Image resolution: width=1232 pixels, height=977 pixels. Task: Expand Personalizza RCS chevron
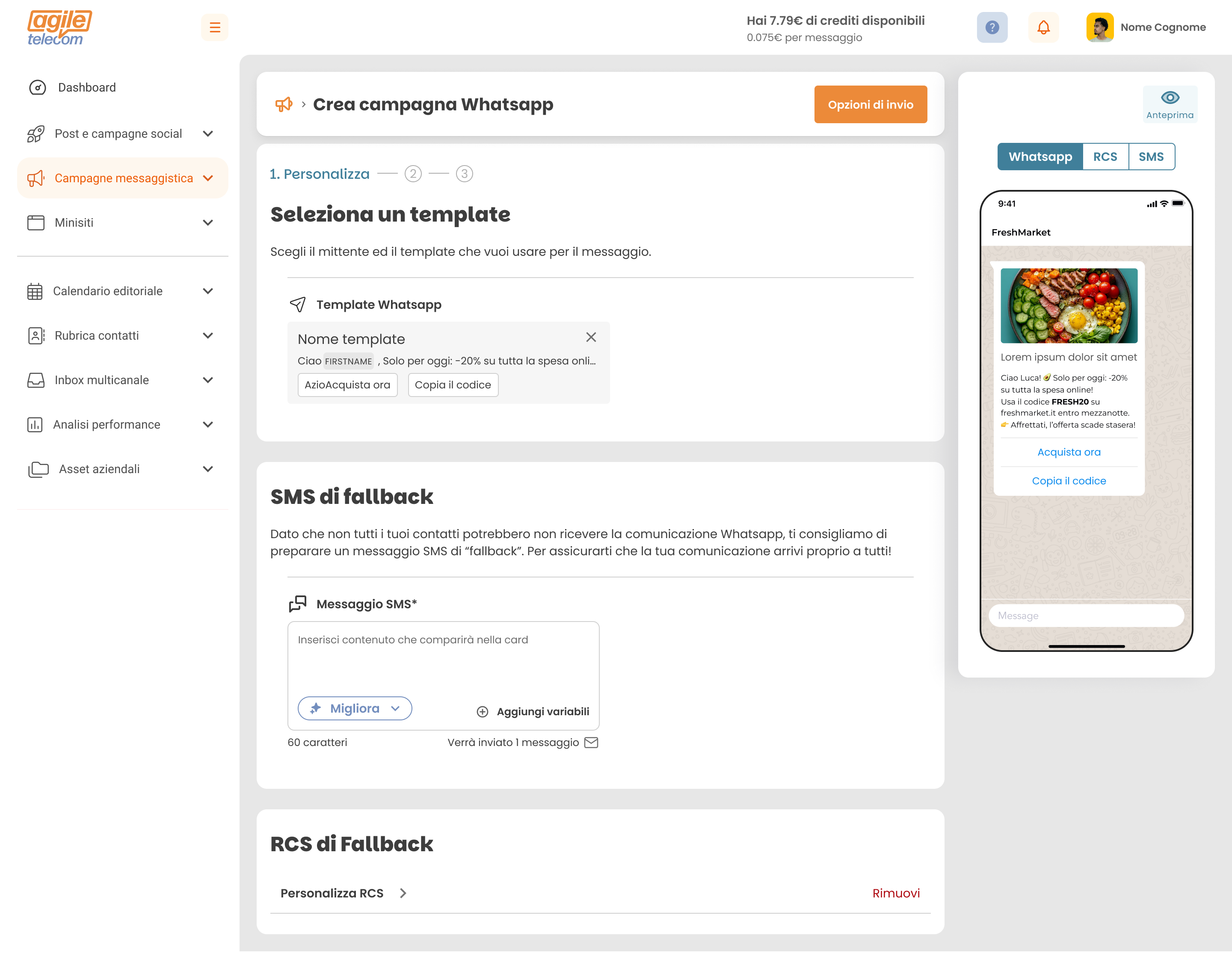point(403,893)
